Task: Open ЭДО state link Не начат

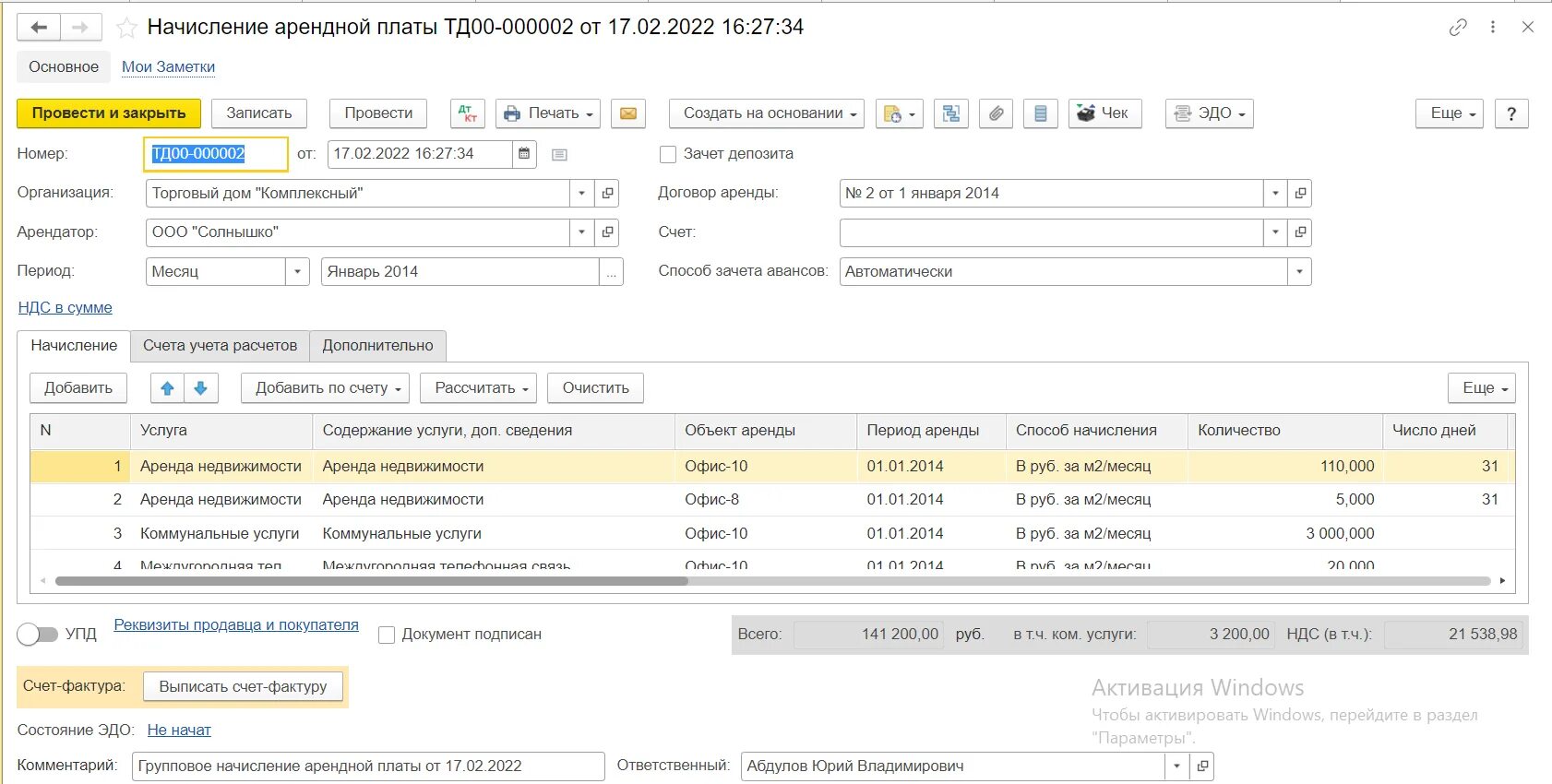Action: click(179, 731)
